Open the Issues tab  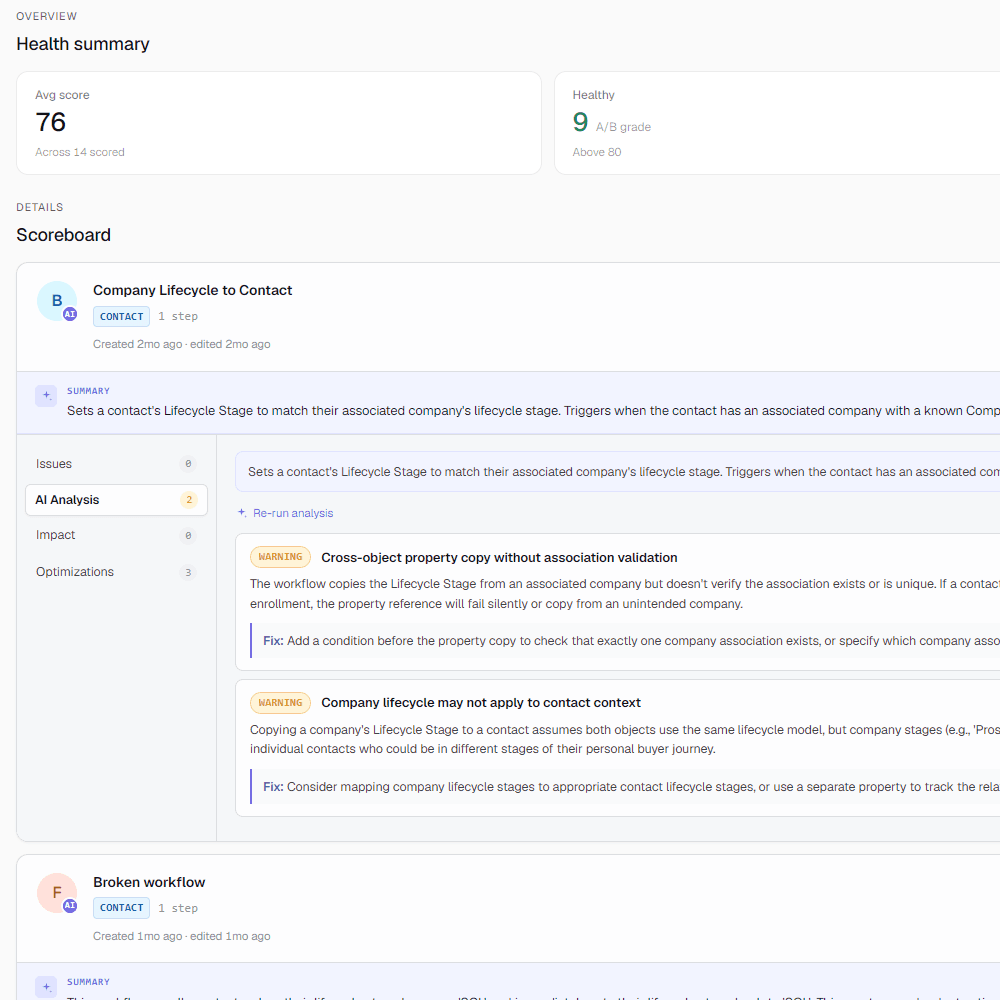(x=116, y=464)
